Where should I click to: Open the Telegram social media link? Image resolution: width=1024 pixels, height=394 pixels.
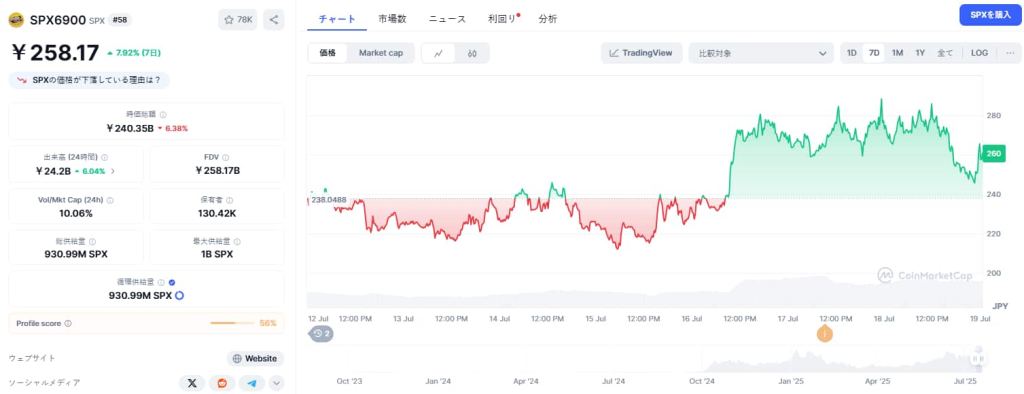pos(252,383)
